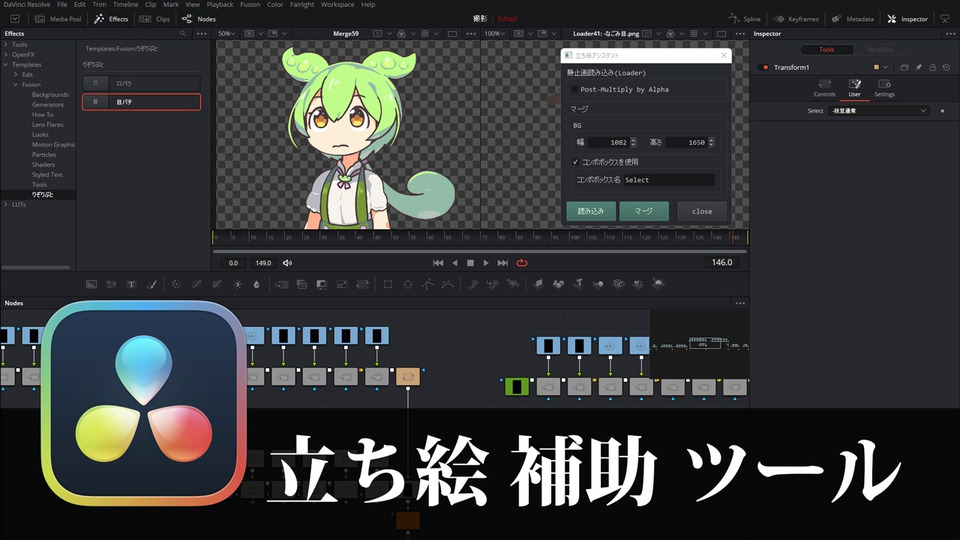Select the Background tool in Fusion toolbar
This screenshot has width=960, height=540.
pyautogui.click(x=91, y=284)
